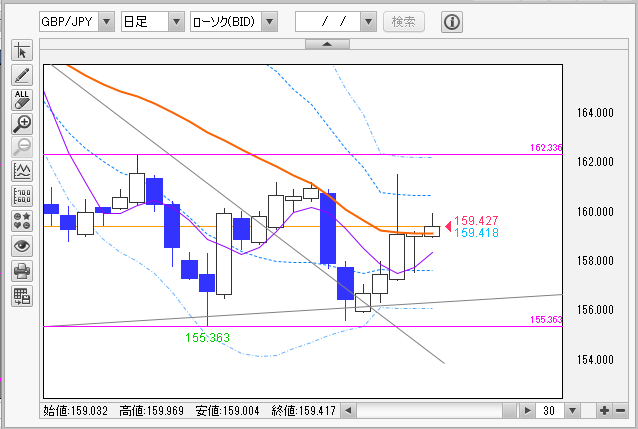Increase bars with plus button

click(605, 411)
